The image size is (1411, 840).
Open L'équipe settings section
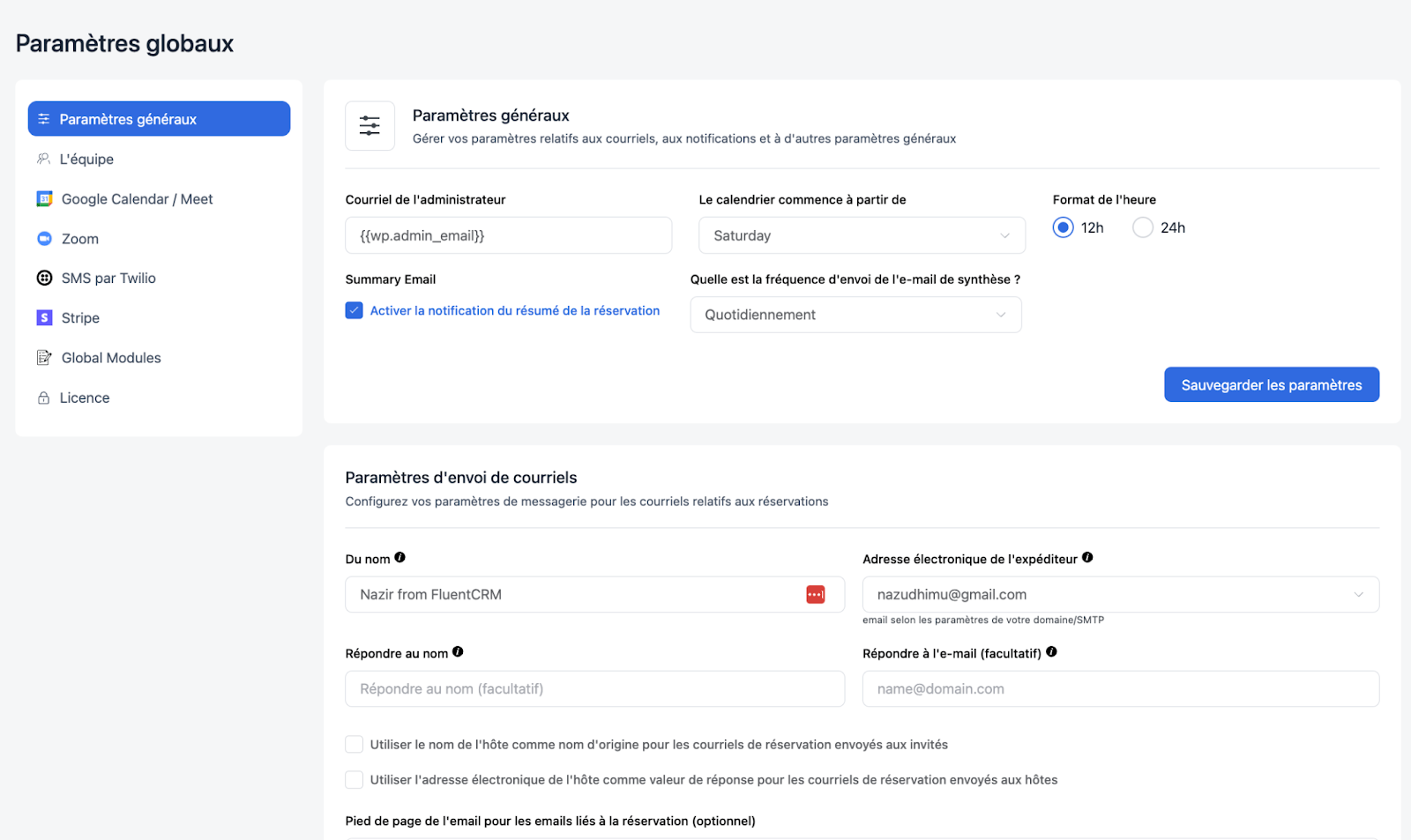[86, 160]
